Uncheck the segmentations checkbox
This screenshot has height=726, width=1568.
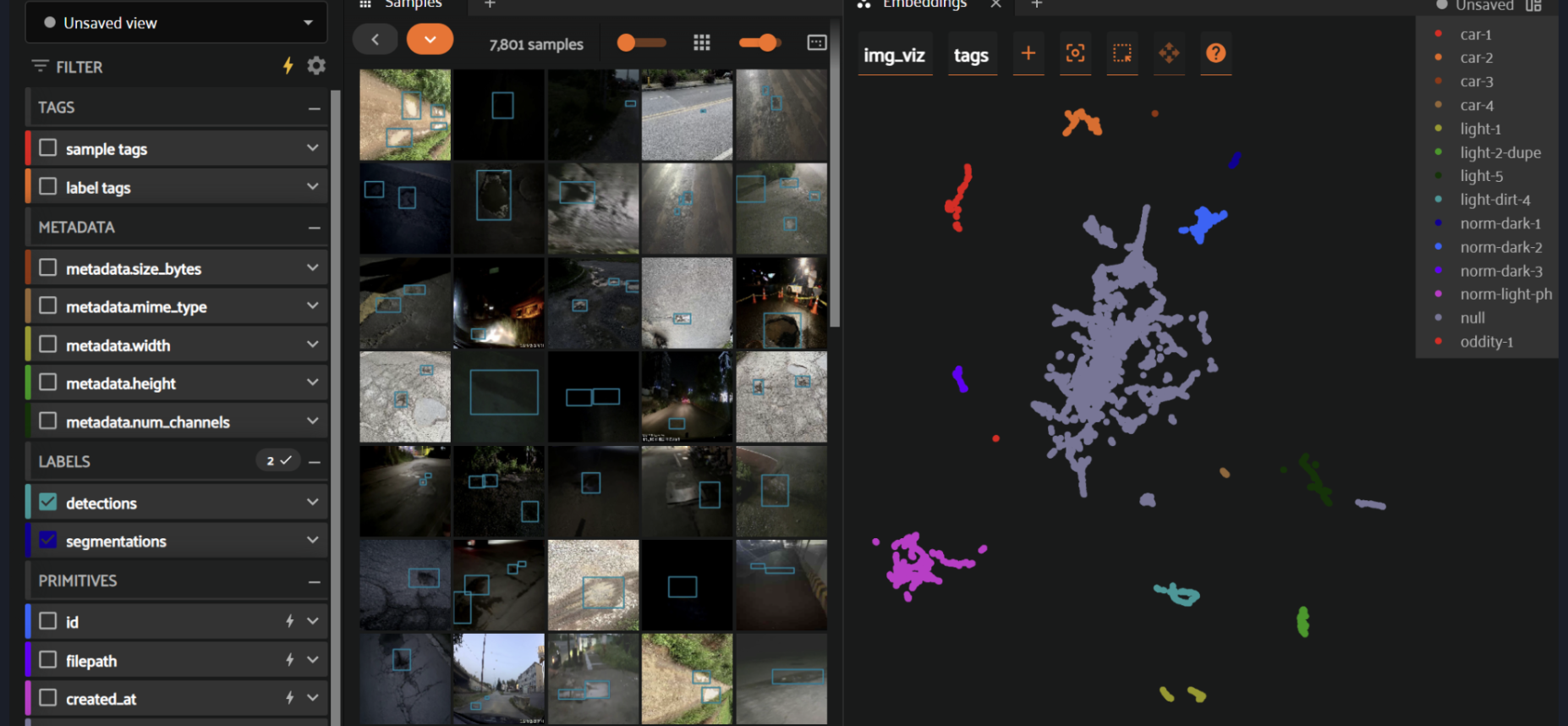coord(48,541)
